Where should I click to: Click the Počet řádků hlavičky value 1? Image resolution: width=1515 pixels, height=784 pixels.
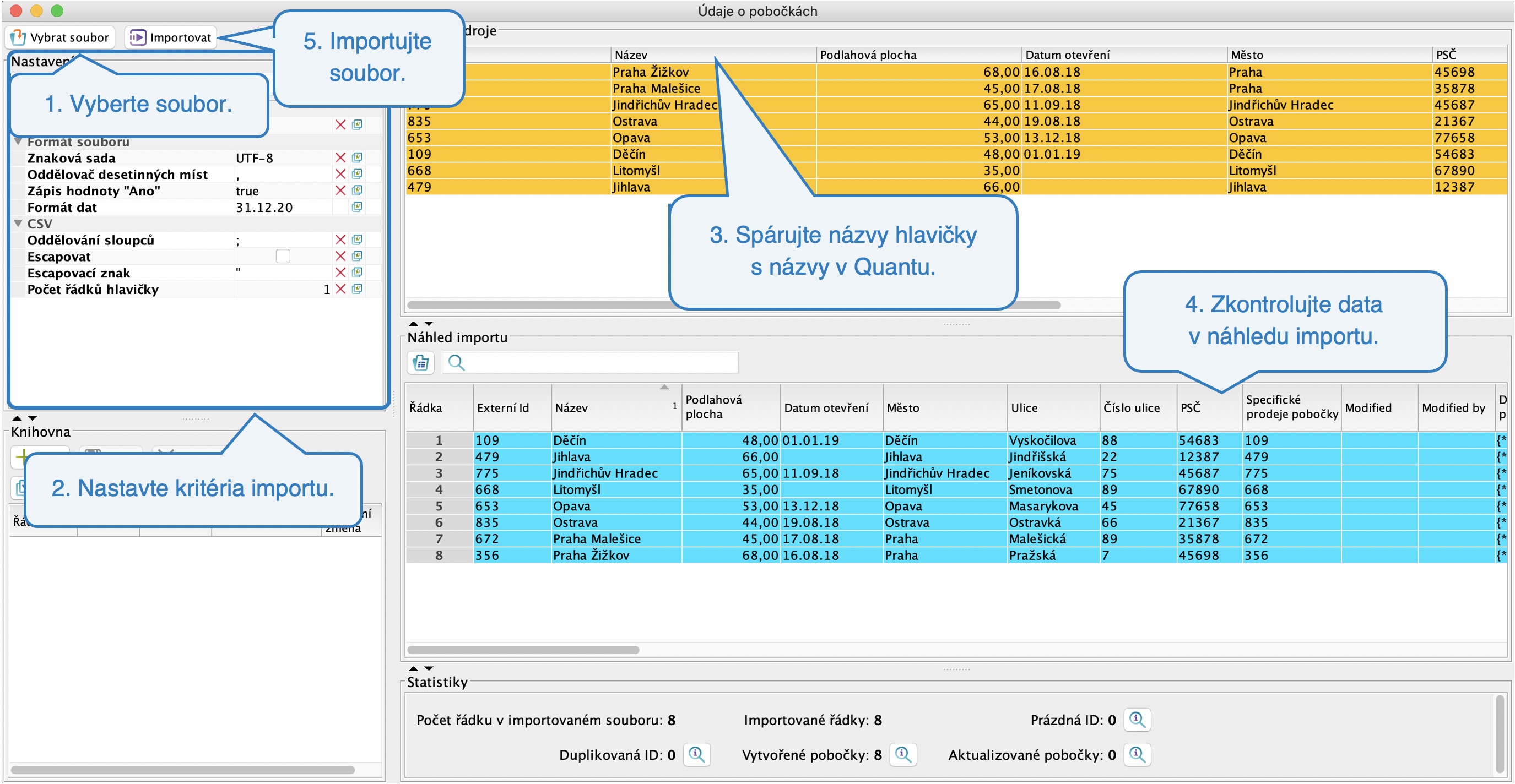click(282, 290)
